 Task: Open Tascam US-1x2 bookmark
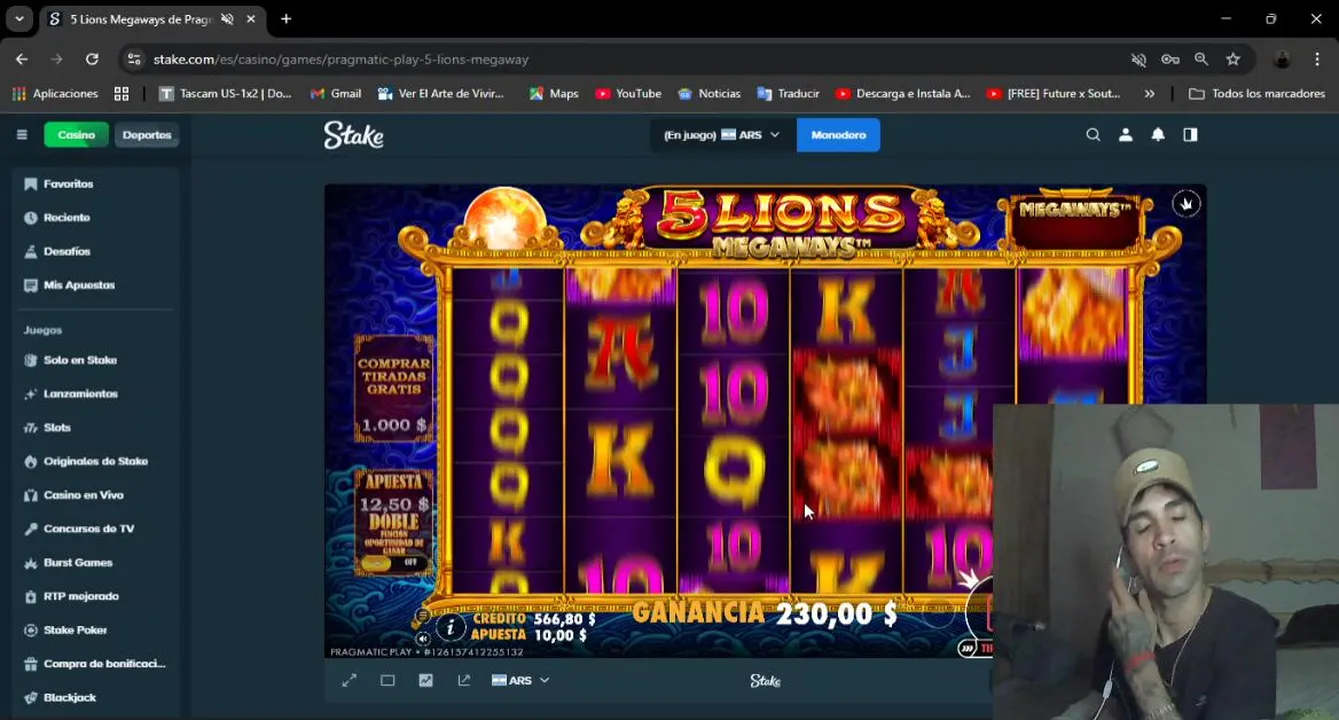225,93
